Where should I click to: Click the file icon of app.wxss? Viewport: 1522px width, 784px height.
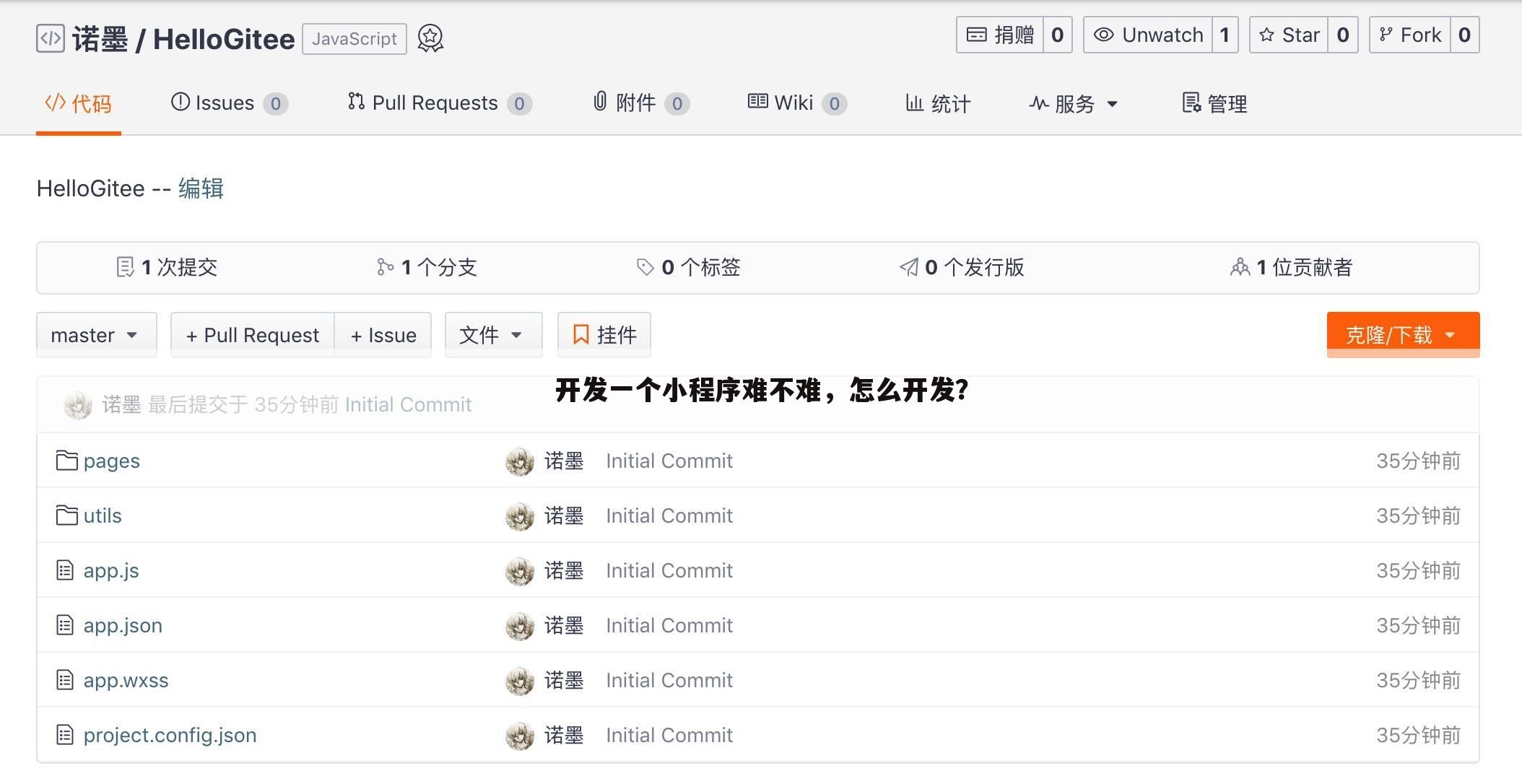[x=65, y=680]
